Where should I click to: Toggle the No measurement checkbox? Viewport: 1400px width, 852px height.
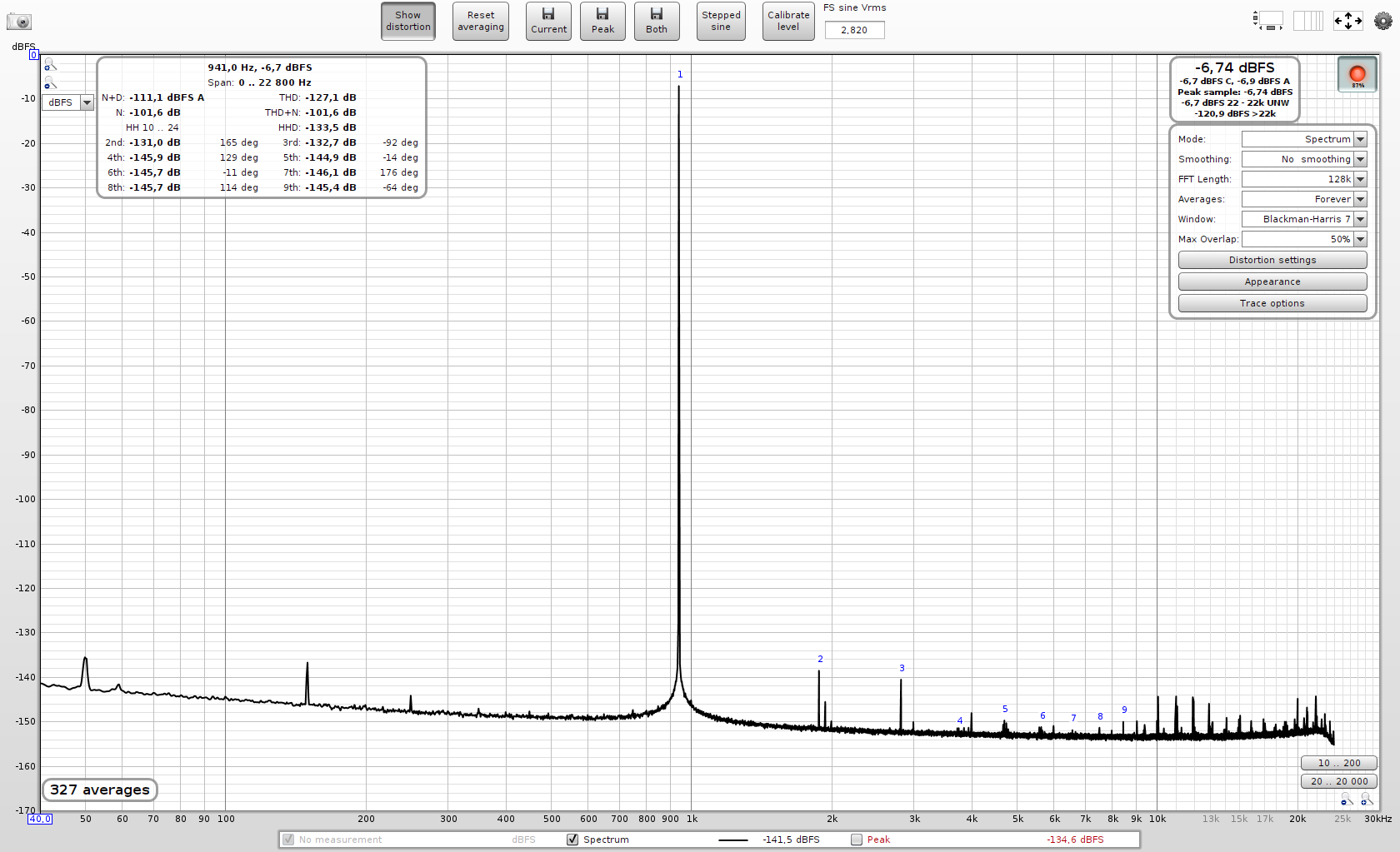[x=288, y=840]
